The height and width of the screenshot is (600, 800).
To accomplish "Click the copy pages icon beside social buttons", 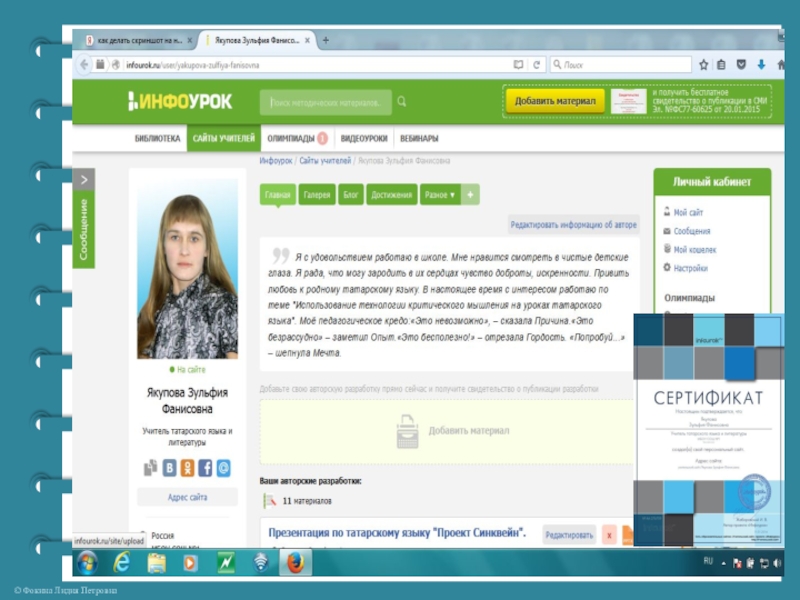I will [151, 468].
